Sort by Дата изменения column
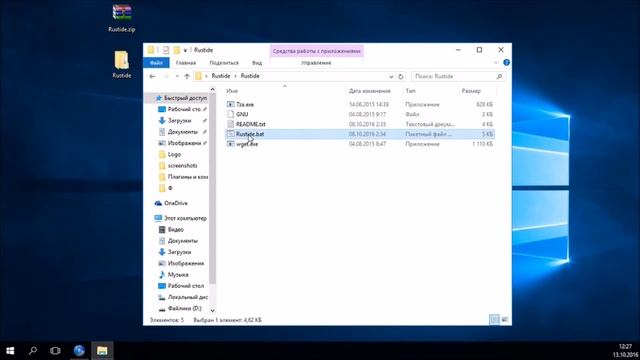 [369, 91]
